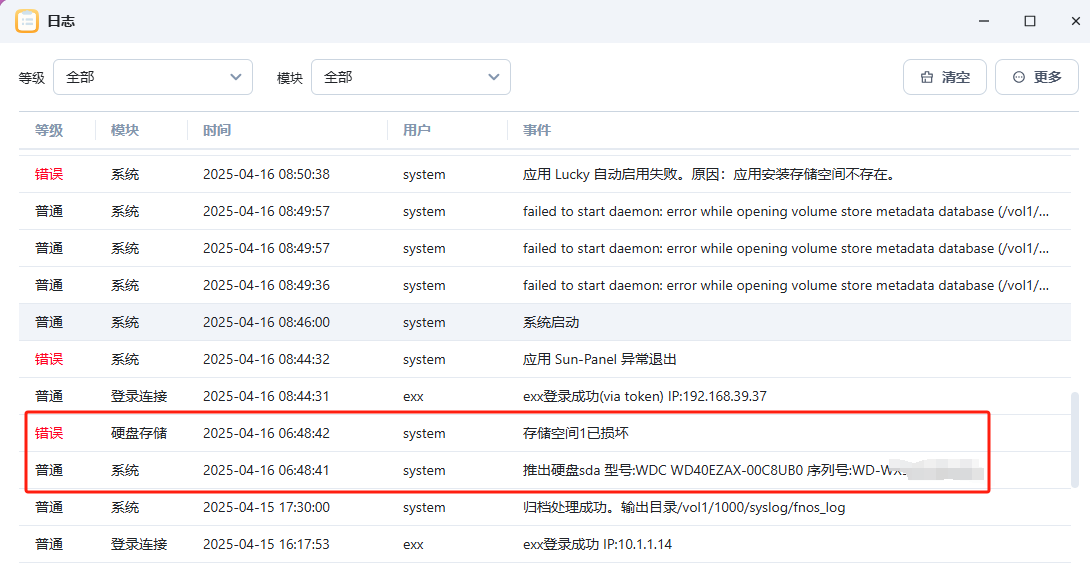Viewport: 1090px width, 580px height.
Task: Click the log app icon in title bar
Action: click(27, 21)
